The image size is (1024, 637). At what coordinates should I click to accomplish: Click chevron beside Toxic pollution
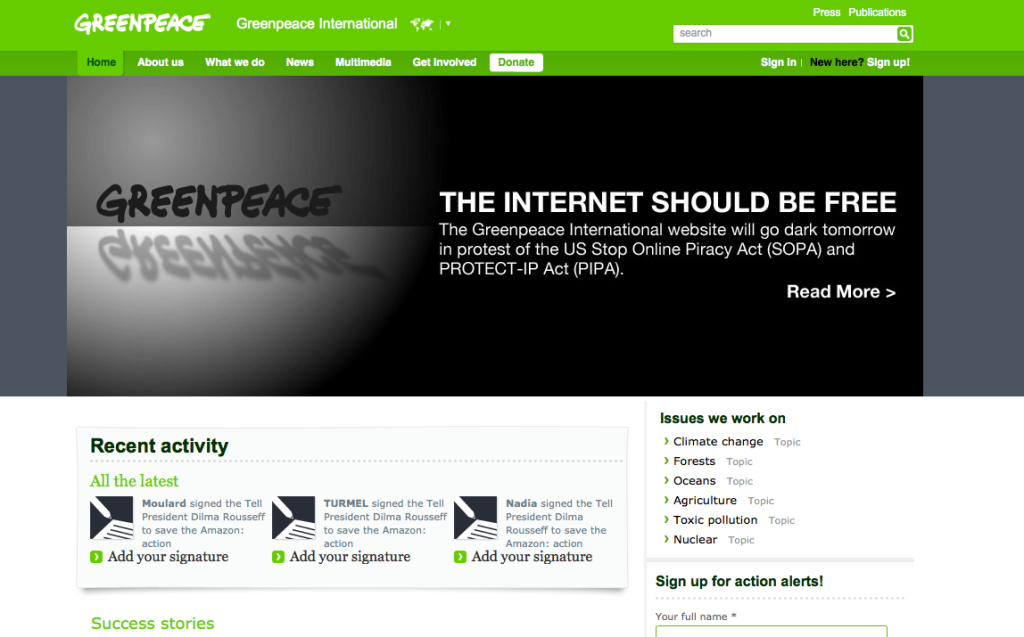click(666, 519)
